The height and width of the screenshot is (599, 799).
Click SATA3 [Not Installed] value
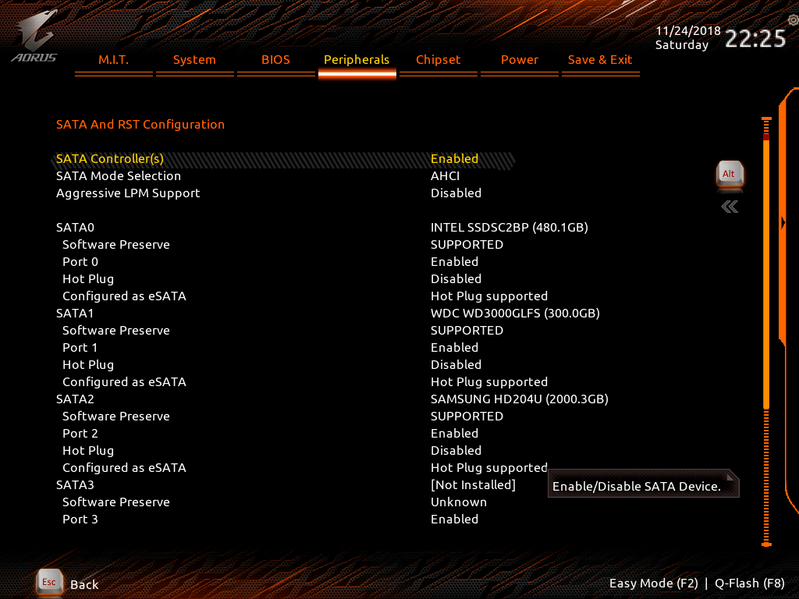click(x=473, y=485)
